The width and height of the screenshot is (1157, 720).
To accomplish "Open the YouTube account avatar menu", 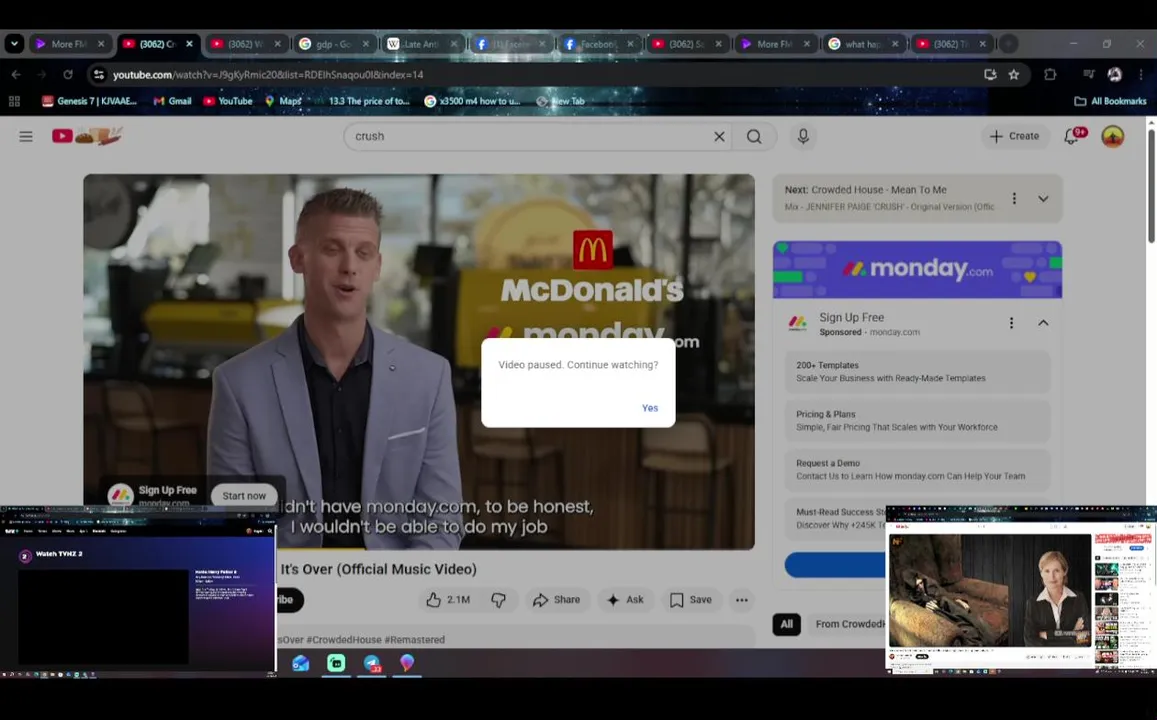I will [x=1113, y=136].
